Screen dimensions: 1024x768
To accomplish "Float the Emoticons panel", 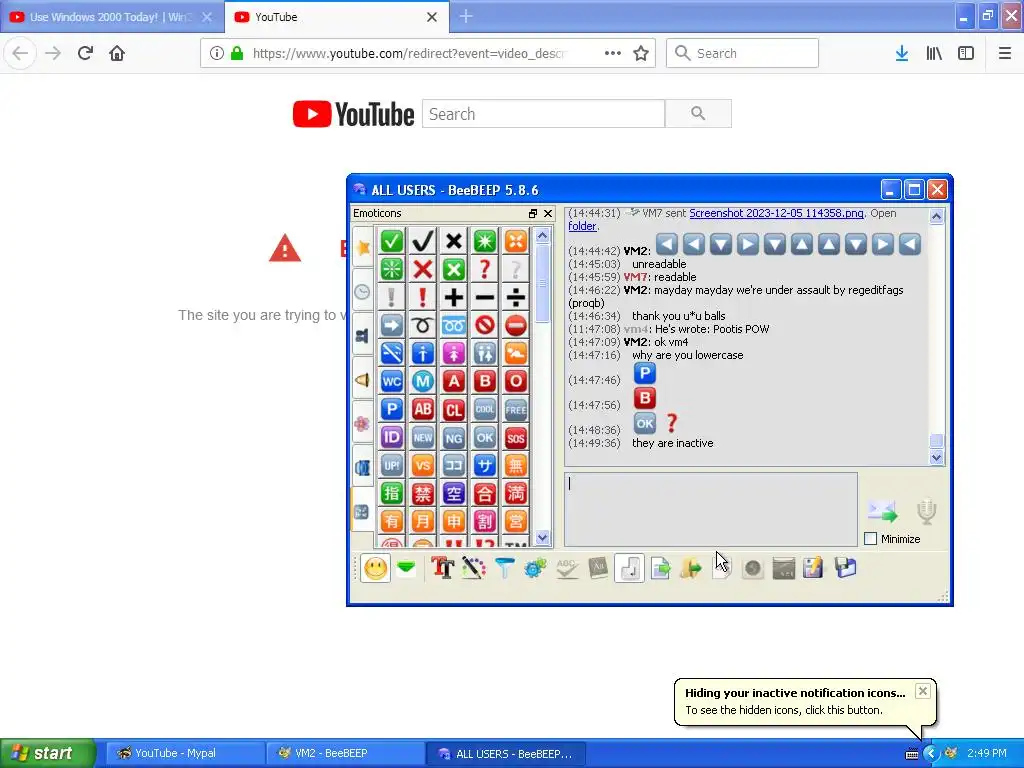I will [533, 214].
